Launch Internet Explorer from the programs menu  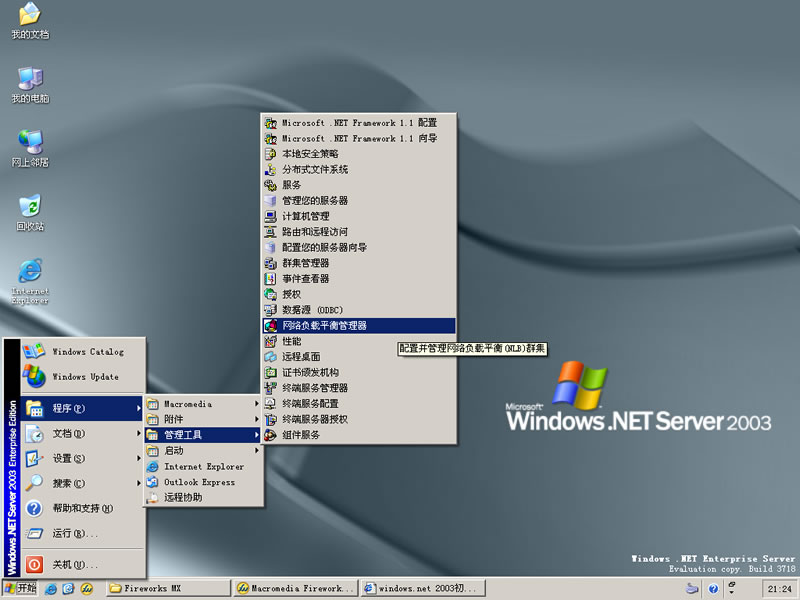(x=204, y=467)
